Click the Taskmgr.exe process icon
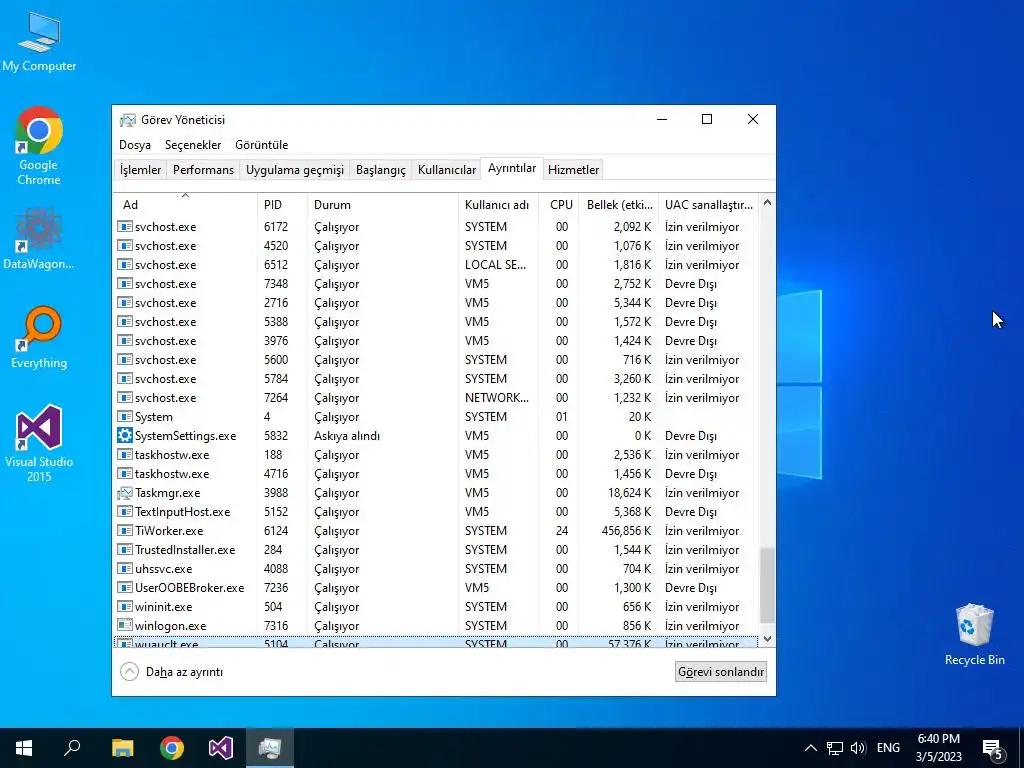This screenshot has height=768, width=1024. point(125,492)
